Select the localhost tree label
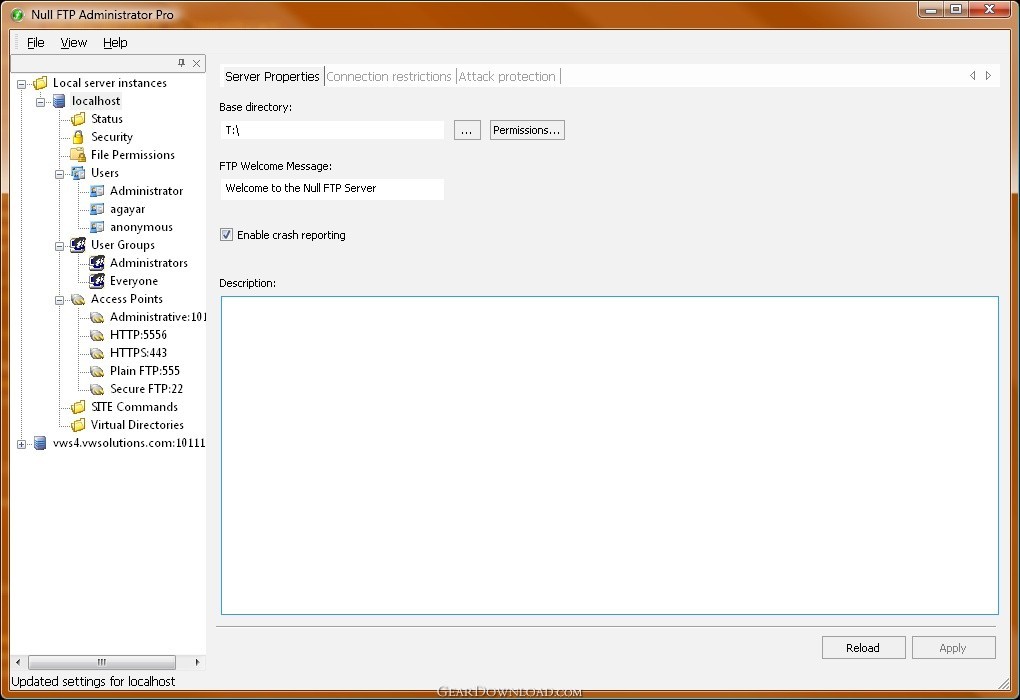Viewport: 1020px width, 700px height. point(96,101)
